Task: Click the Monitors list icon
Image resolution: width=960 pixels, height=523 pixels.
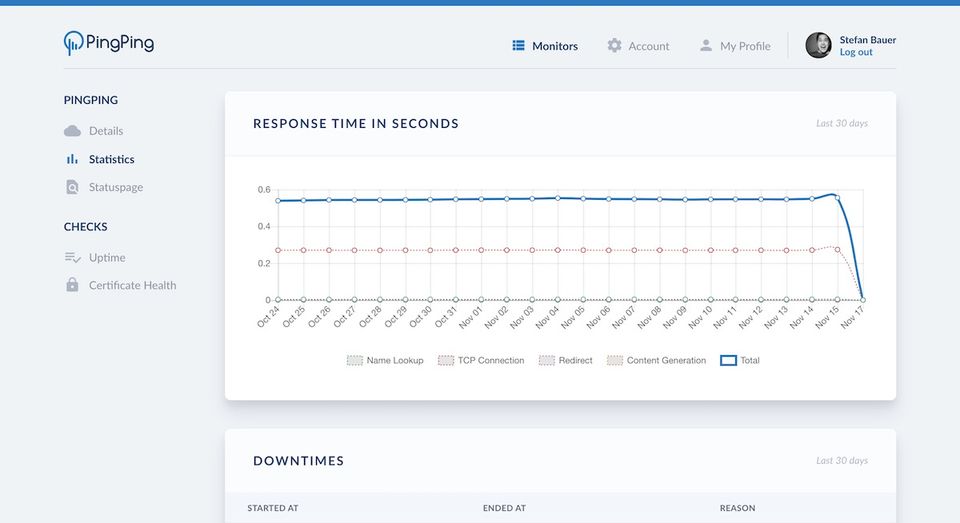Action: pos(518,46)
